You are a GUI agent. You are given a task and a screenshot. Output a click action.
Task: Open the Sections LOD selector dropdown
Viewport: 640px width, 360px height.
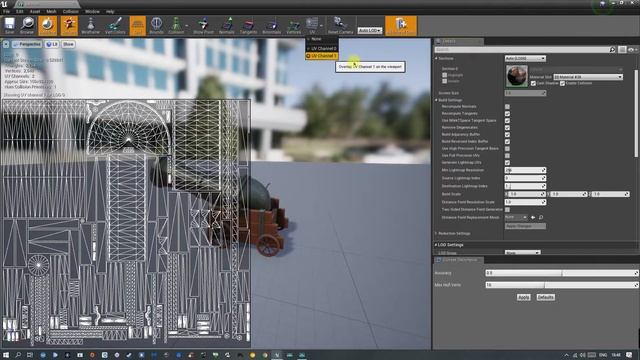coord(525,58)
